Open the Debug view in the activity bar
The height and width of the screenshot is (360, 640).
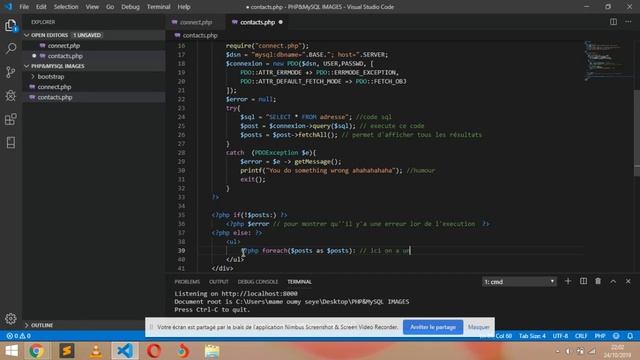(x=11, y=96)
